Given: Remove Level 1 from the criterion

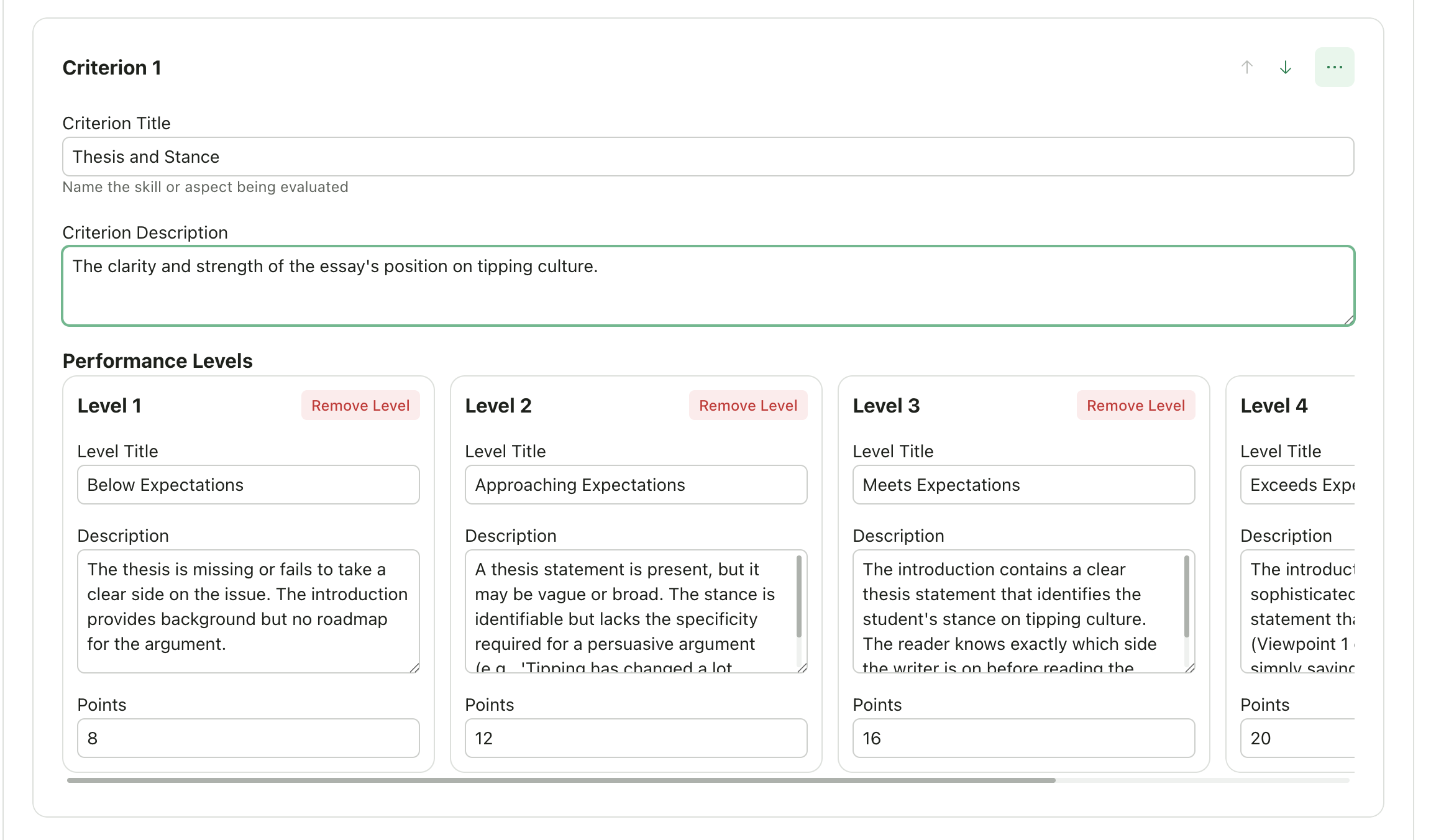Looking at the screenshot, I should click(x=360, y=405).
